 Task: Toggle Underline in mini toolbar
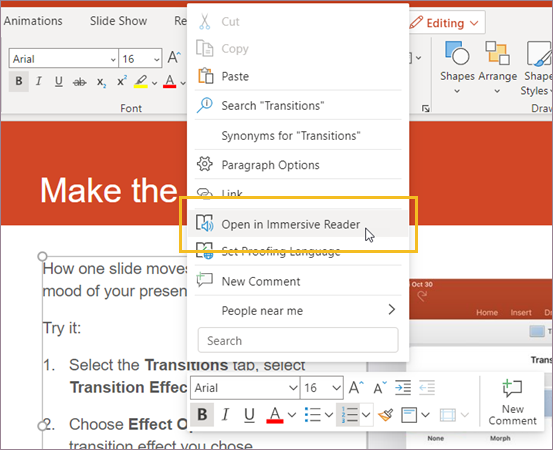249,415
